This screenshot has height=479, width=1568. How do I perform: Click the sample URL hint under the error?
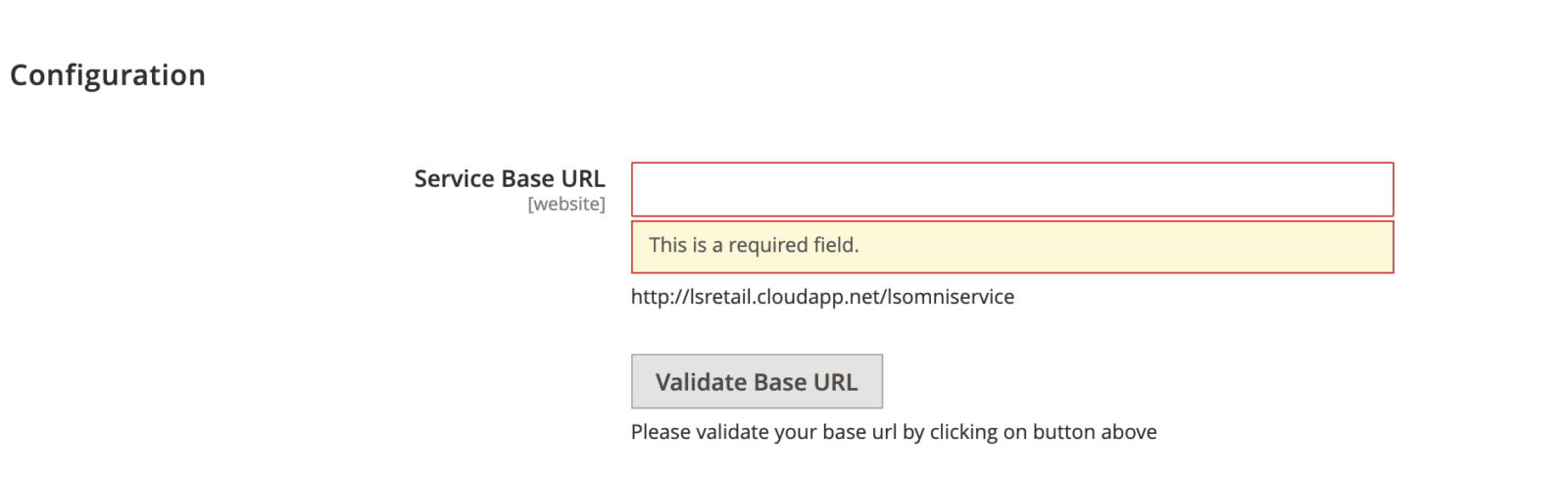coord(822,297)
